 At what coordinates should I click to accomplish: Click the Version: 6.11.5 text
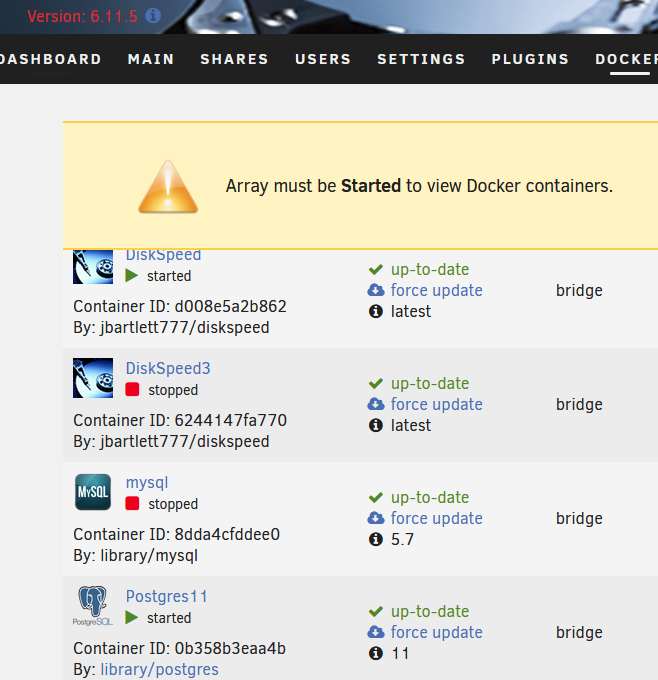coord(82,16)
